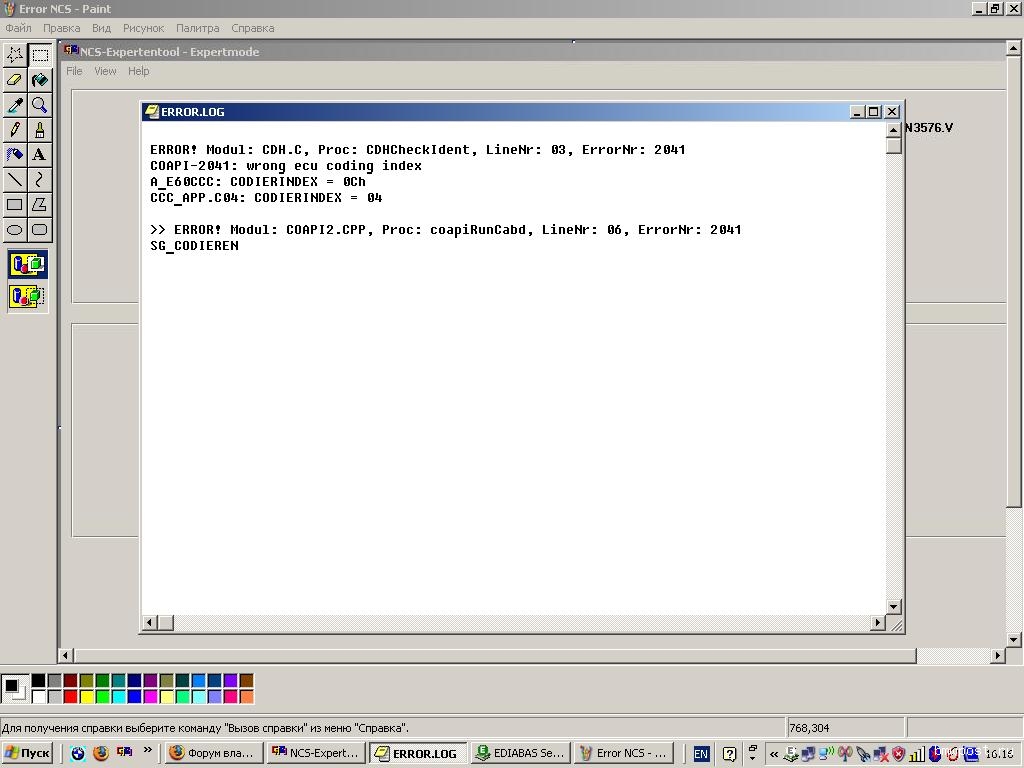The width and height of the screenshot is (1024, 768).
Task: Select the Eraser tool
Action: pos(15,80)
